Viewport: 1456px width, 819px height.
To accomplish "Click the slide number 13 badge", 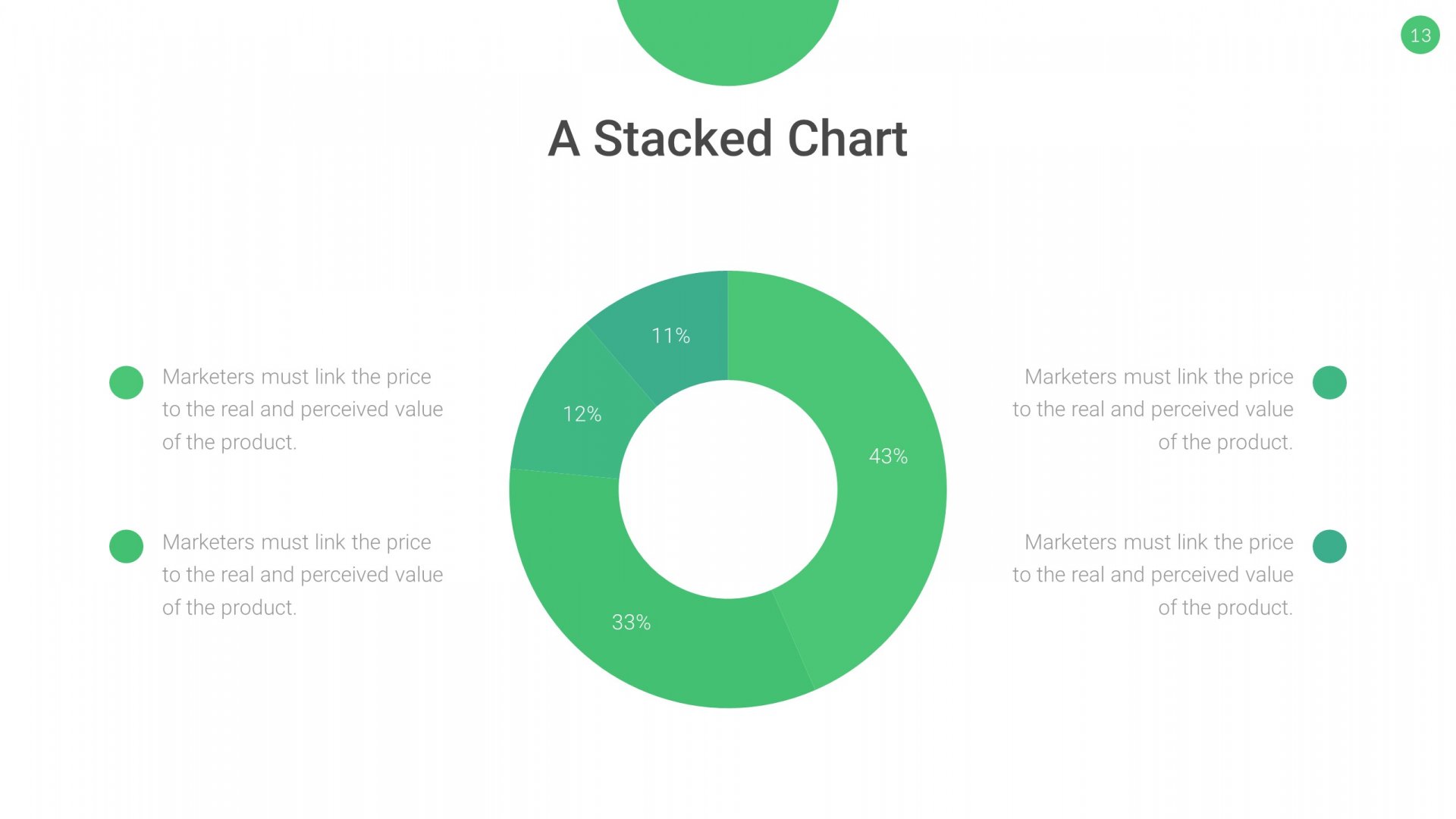I will point(1420,35).
